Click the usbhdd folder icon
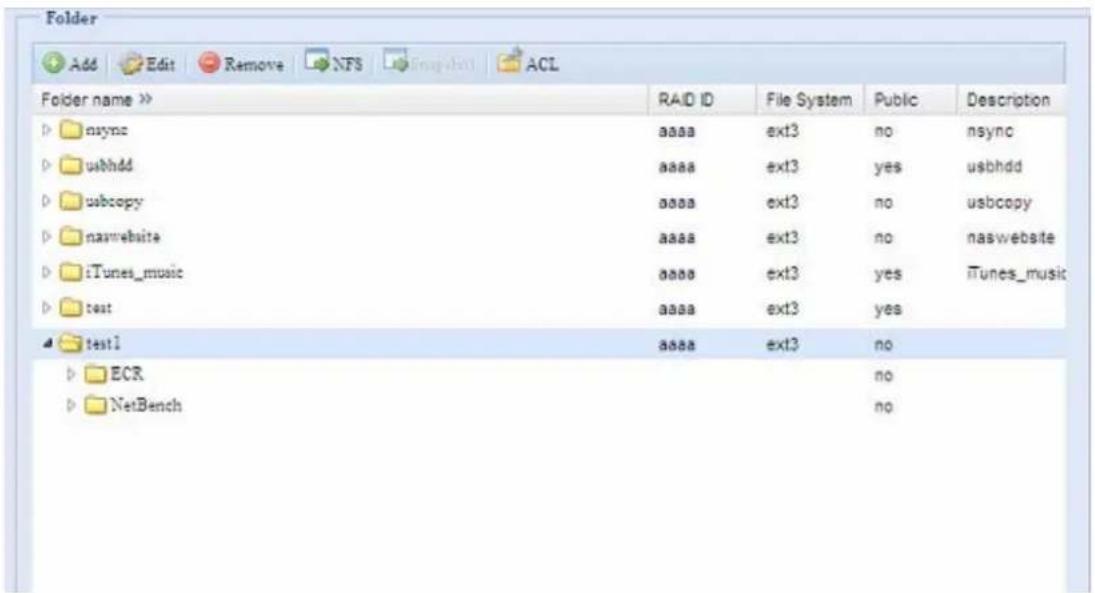The height and width of the screenshot is (593, 1095). tap(71, 166)
